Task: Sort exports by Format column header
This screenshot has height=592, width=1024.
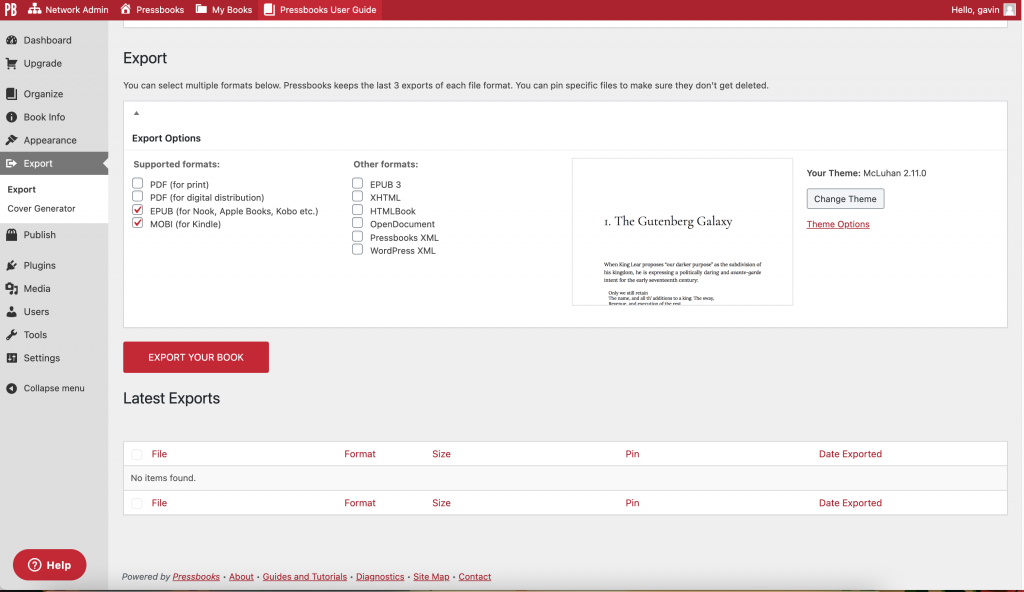Action: click(x=360, y=454)
